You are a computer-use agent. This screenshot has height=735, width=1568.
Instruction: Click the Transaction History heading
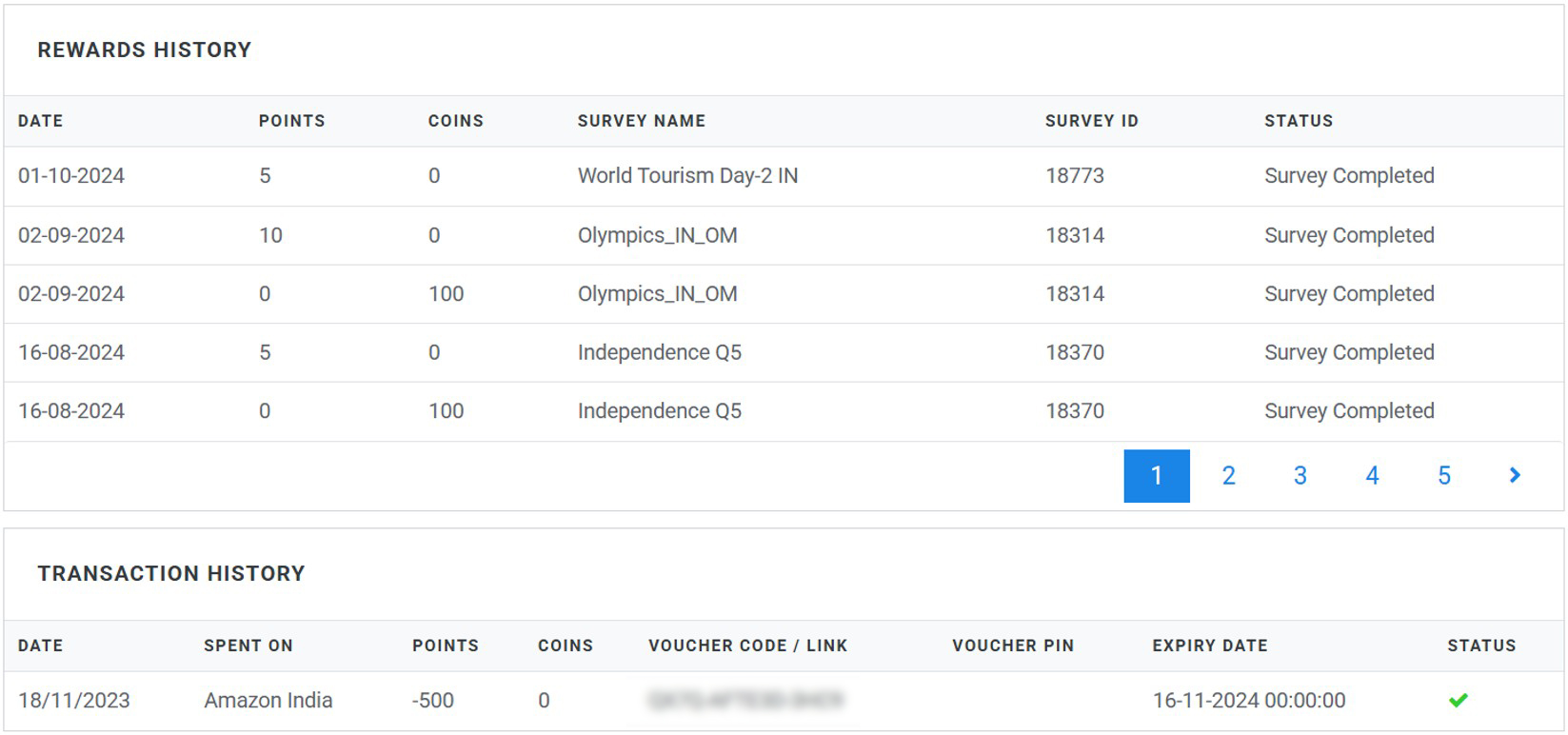coord(171,573)
